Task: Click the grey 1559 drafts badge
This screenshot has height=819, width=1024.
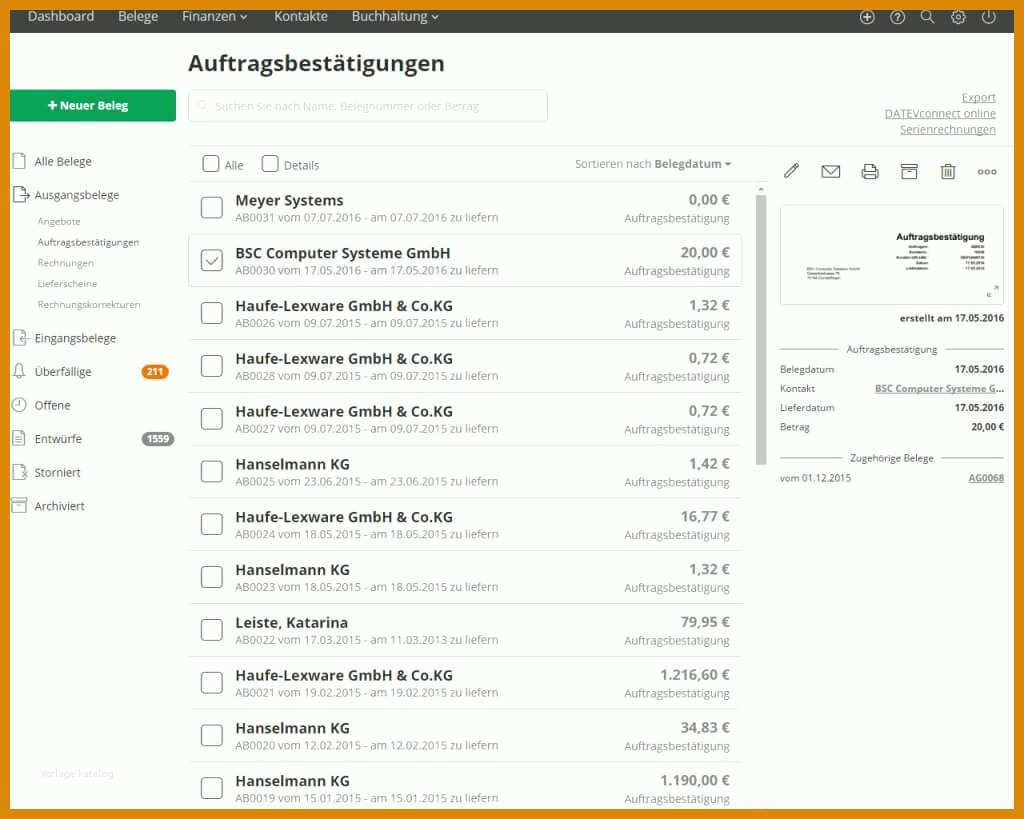Action: coord(157,439)
